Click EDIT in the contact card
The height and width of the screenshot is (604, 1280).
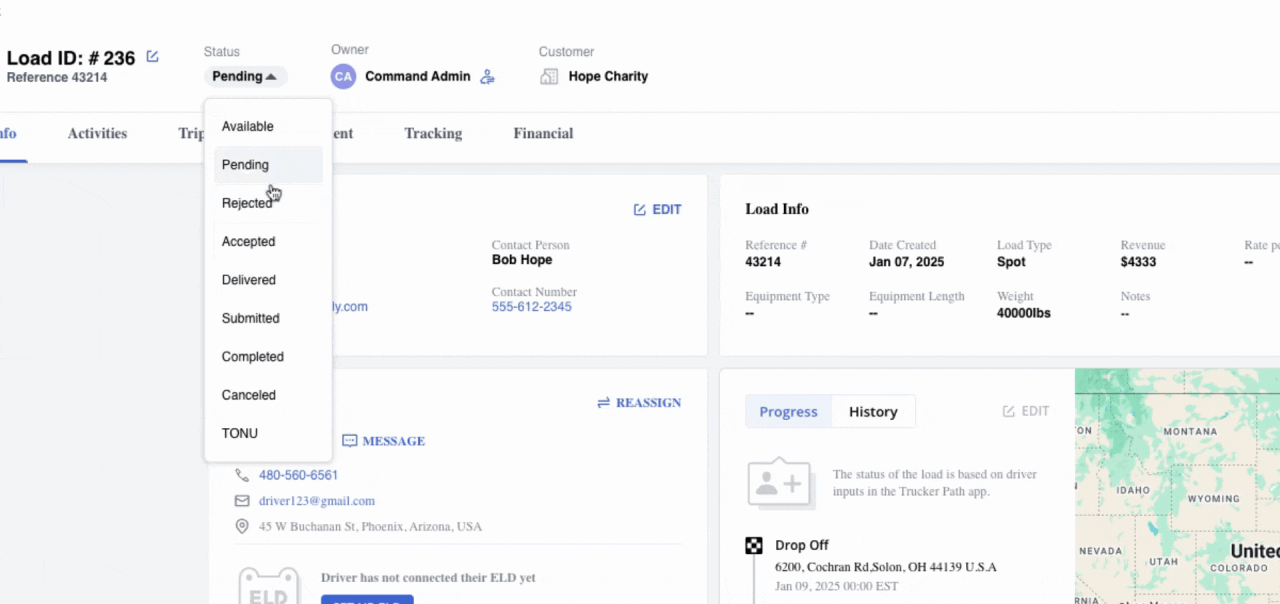[657, 210]
